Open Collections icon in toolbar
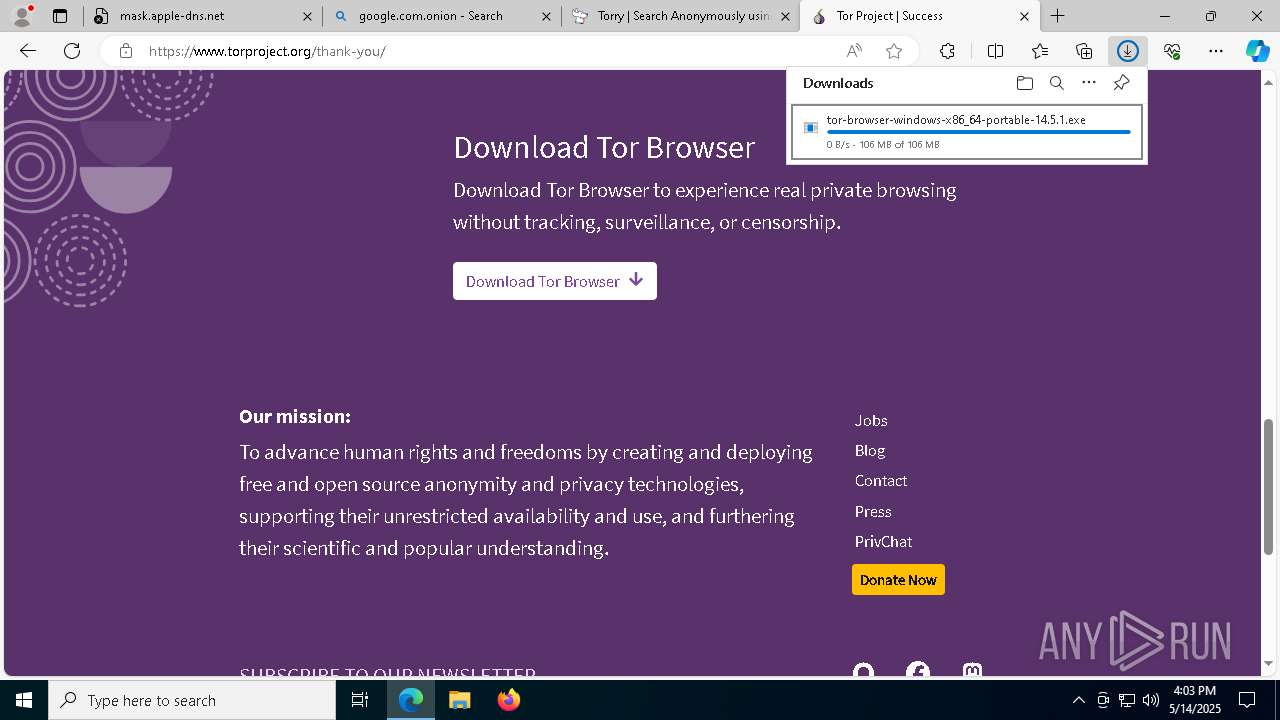This screenshot has height=720, width=1280. [x=1084, y=51]
